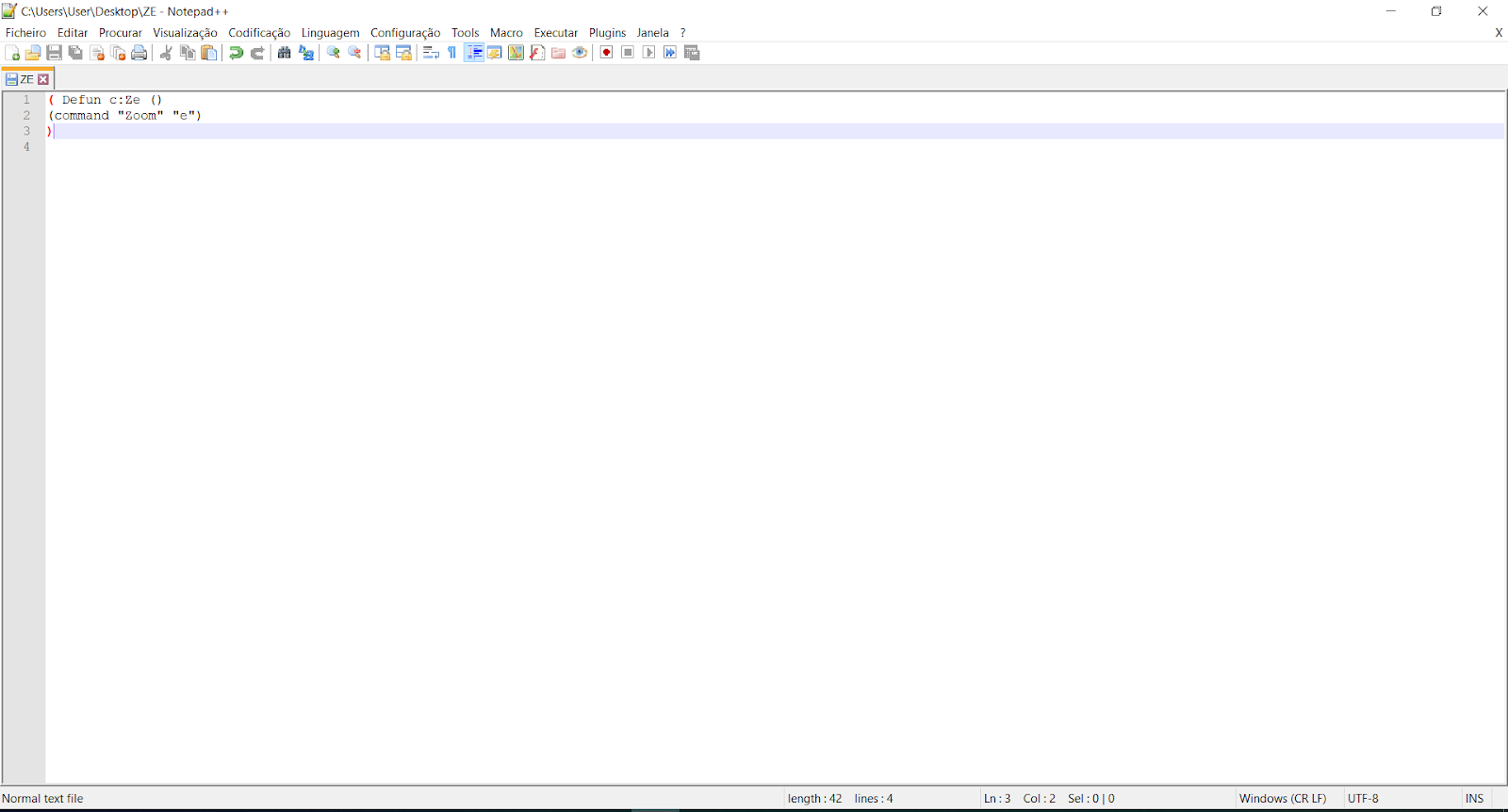
Task: Click 'Windows (CR LF)' in the status bar
Action: tap(1283, 799)
